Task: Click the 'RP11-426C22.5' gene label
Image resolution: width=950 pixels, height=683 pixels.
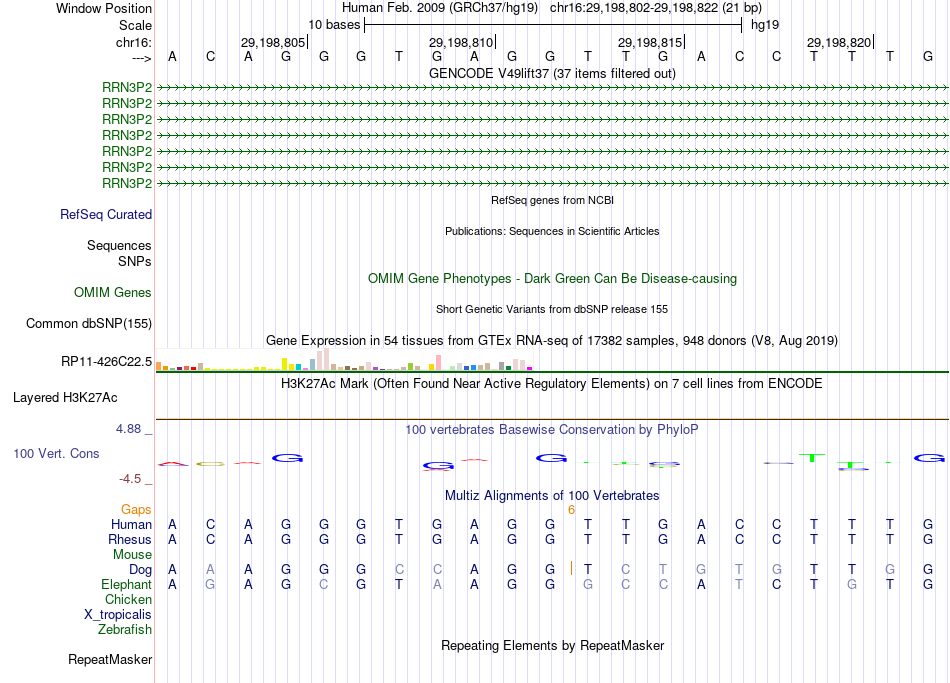Action: (107, 362)
